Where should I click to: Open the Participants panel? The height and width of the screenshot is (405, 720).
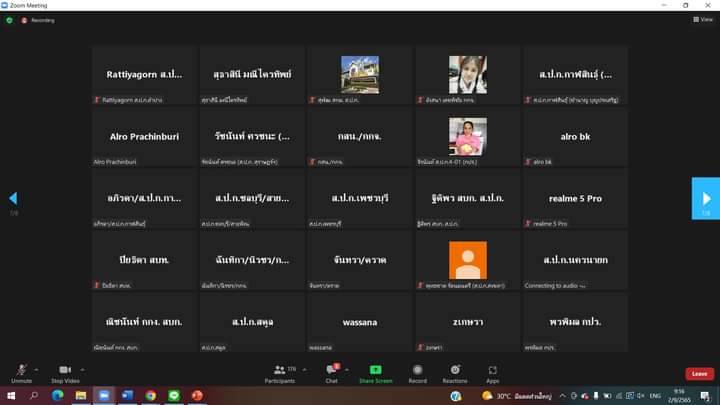click(x=280, y=372)
